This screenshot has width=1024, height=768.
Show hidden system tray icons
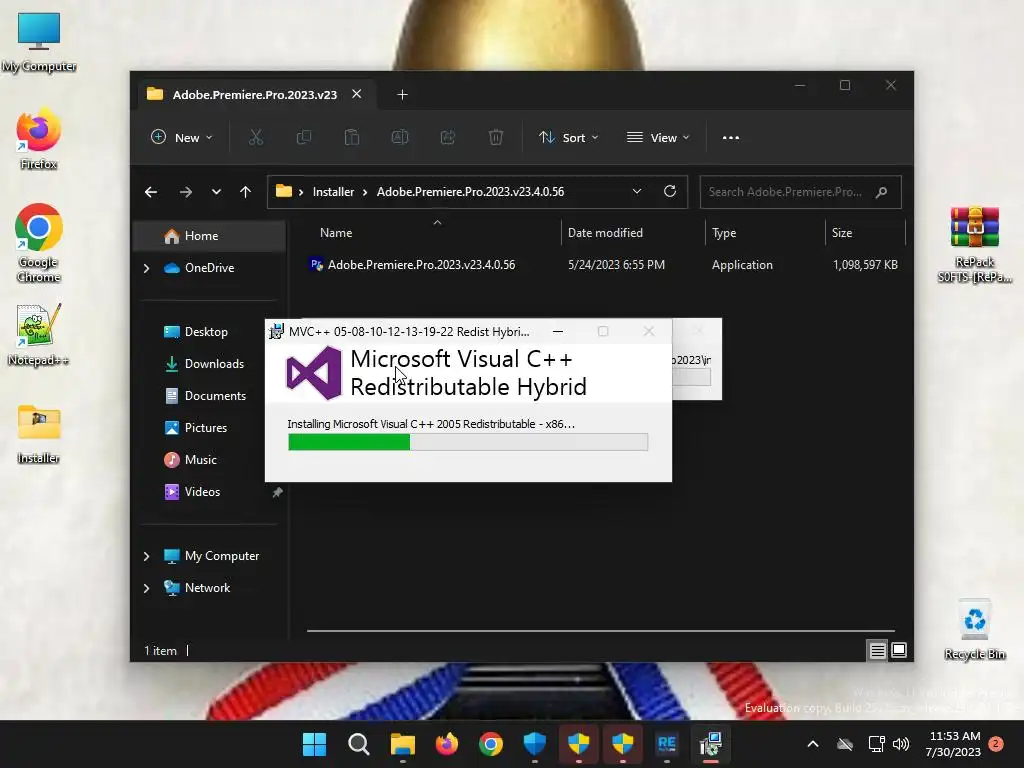click(813, 744)
